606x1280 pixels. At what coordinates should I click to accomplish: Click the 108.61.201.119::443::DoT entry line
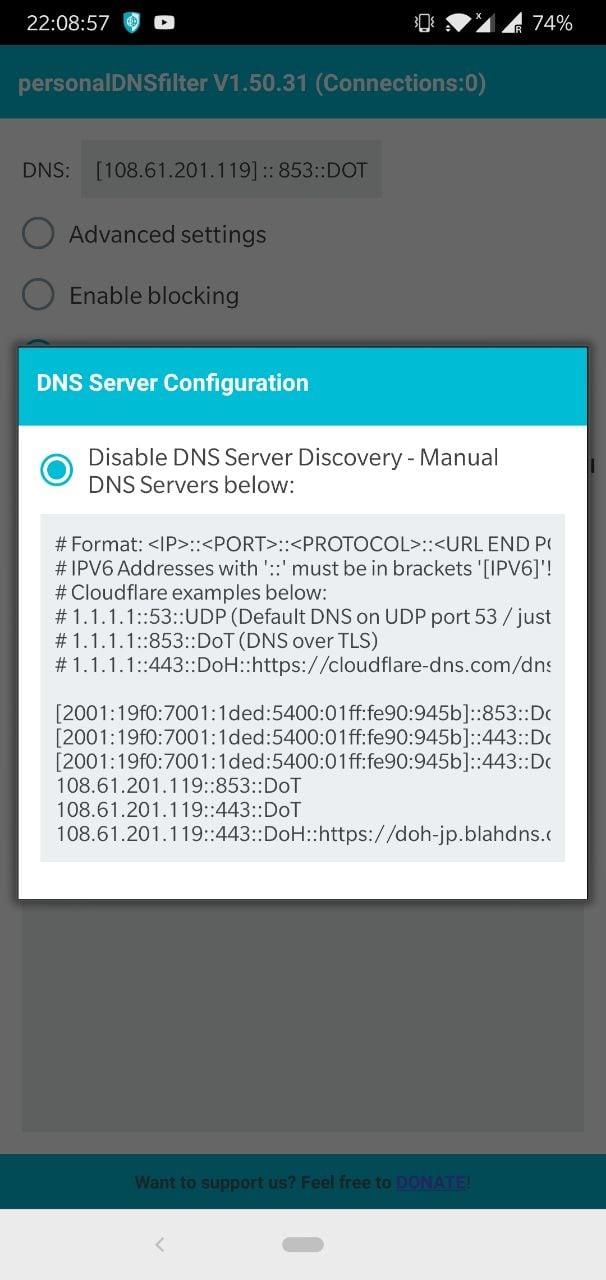(x=178, y=810)
